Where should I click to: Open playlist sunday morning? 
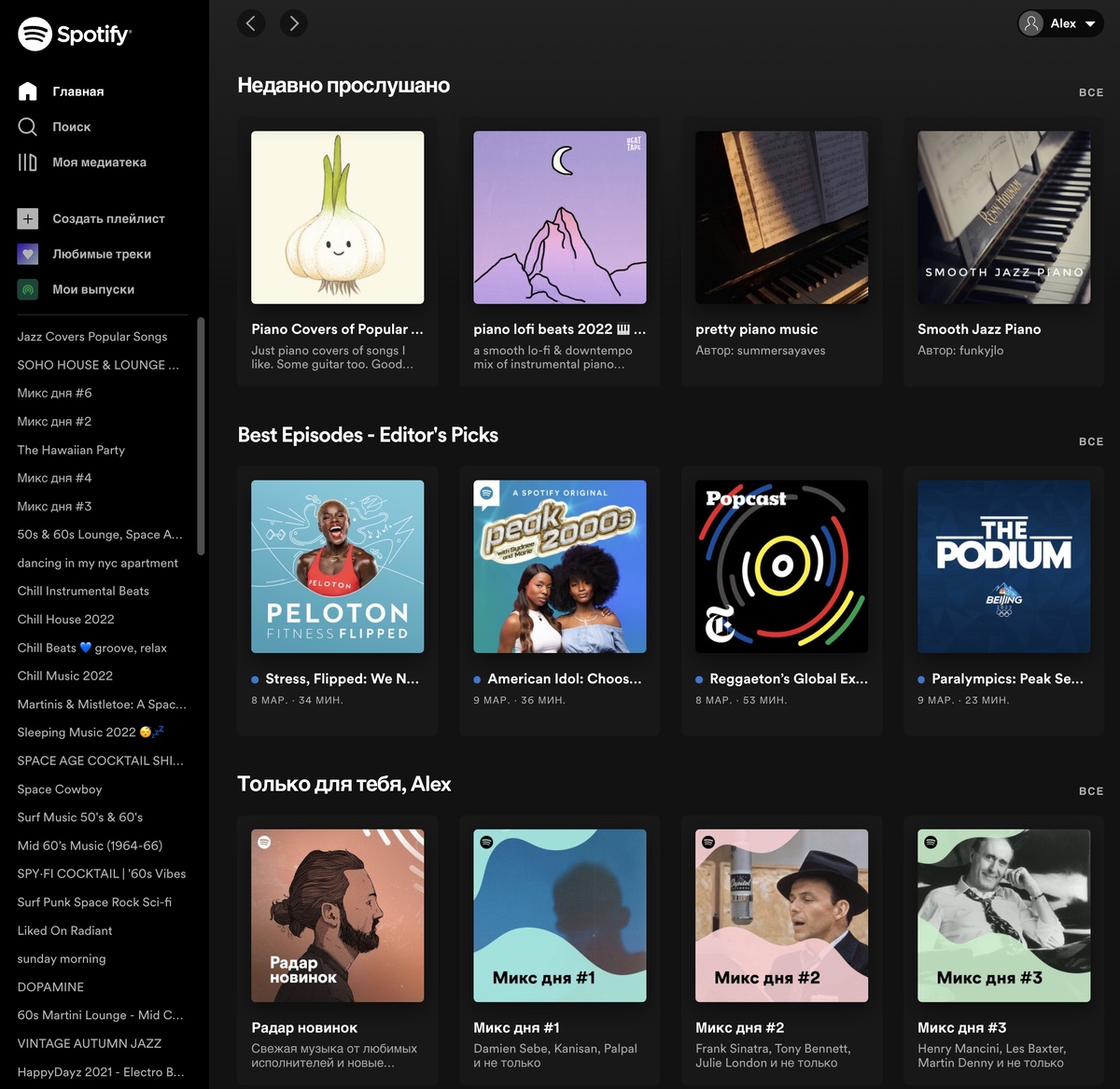(x=62, y=959)
